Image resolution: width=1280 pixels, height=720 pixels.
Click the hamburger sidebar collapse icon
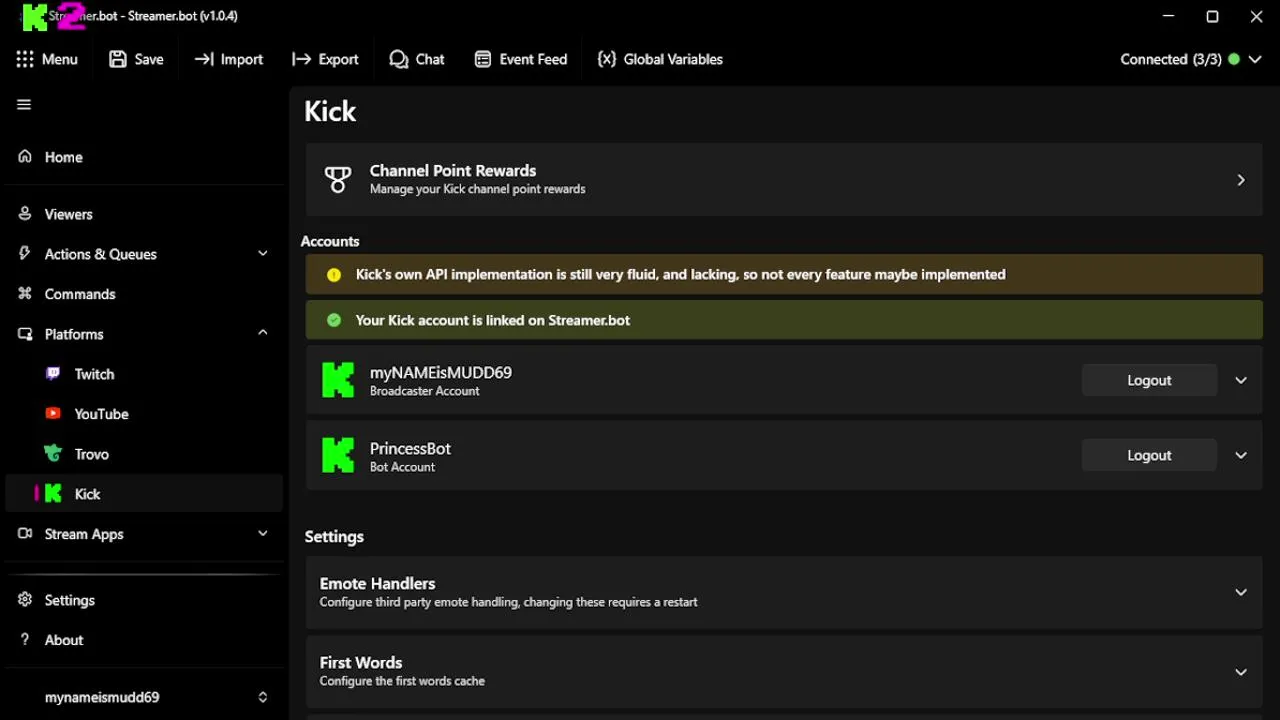click(x=24, y=105)
